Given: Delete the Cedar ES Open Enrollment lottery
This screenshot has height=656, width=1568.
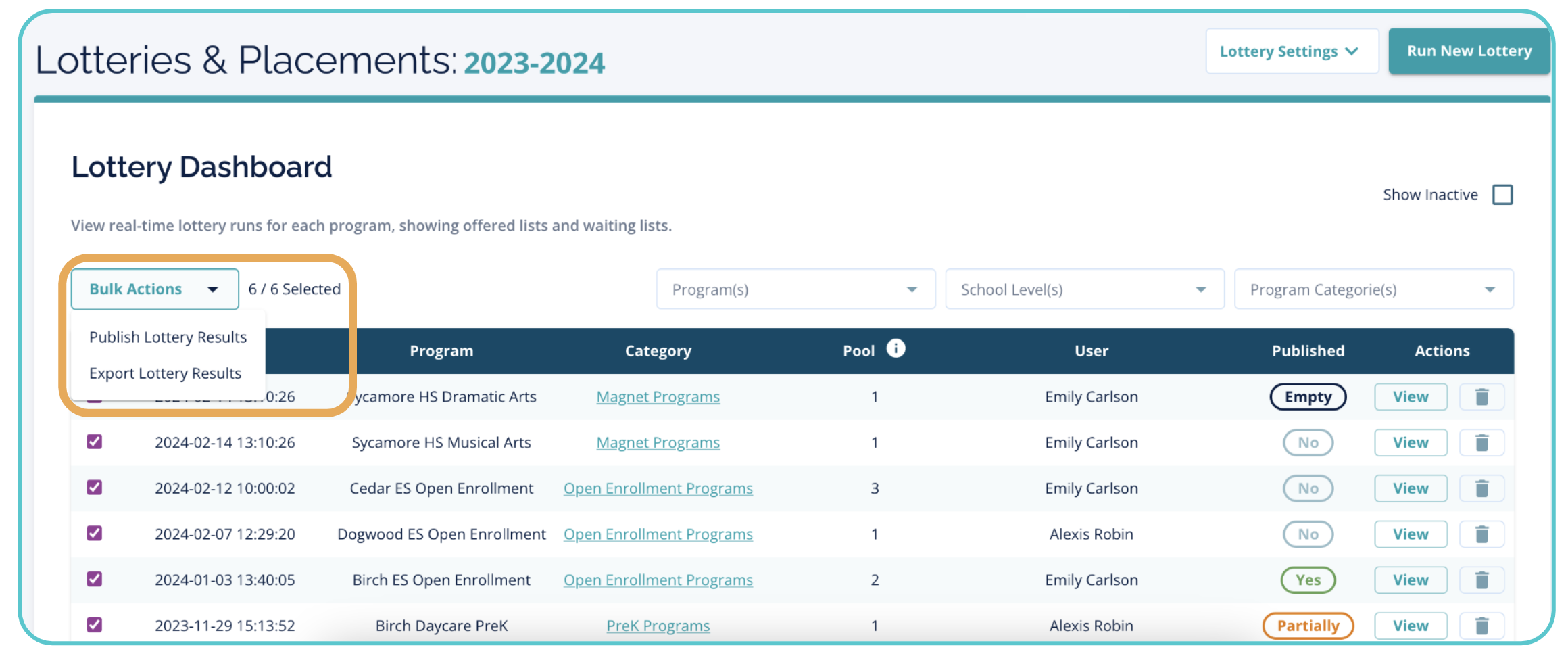Looking at the screenshot, I should click(1481, 488).
